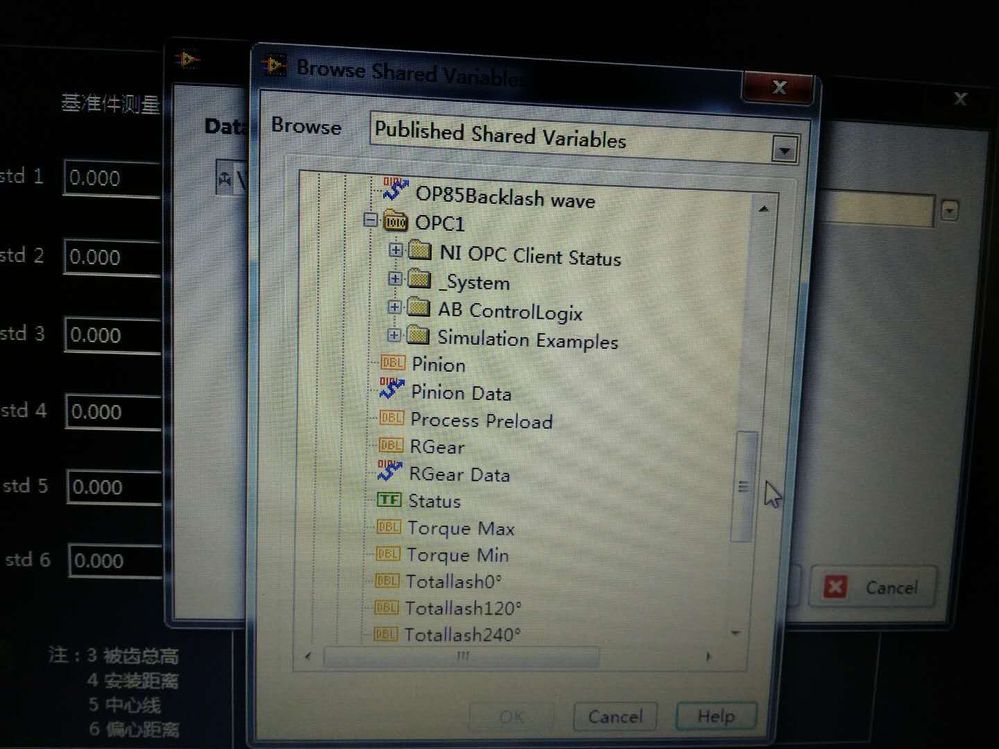Click the DBL icon beside RGear

391,445
